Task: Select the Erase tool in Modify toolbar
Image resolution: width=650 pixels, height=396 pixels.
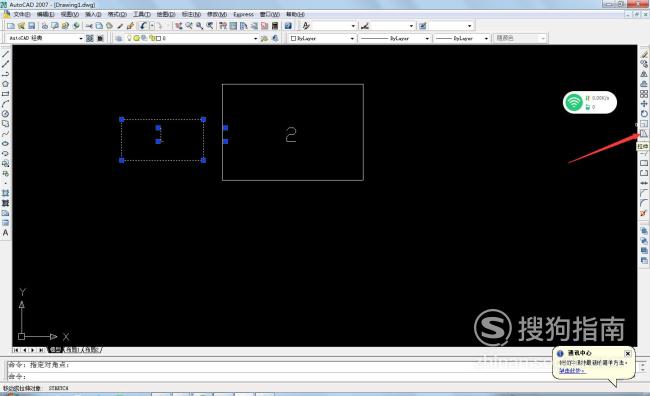Action: pyautogui.click(x=644, y=54)
